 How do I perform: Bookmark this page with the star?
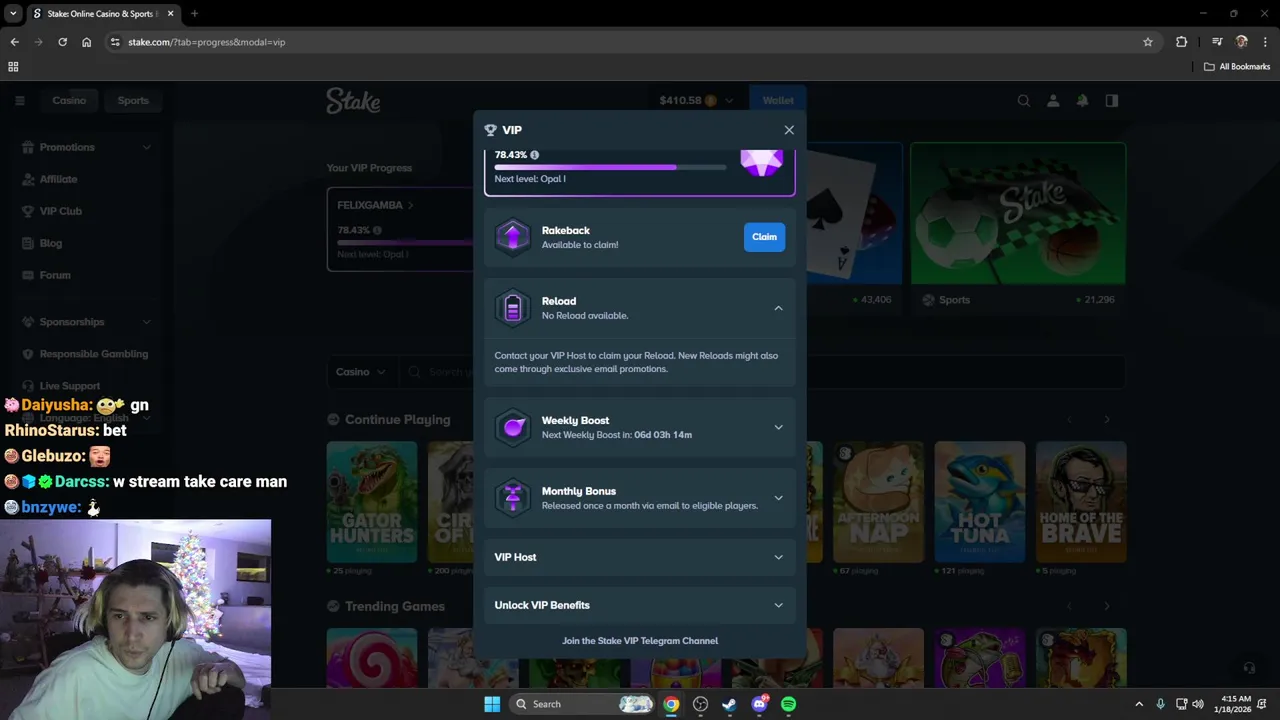pos(1148,42)
